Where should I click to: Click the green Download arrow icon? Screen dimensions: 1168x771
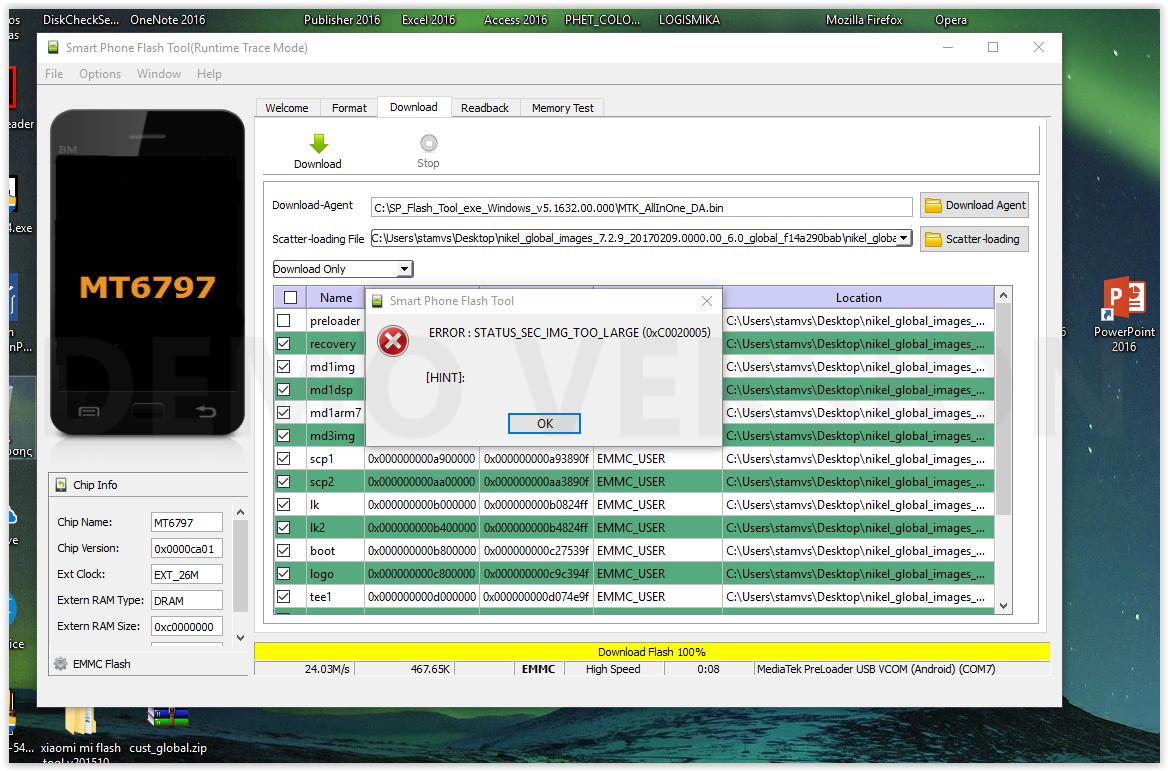[x=318, y=144]
